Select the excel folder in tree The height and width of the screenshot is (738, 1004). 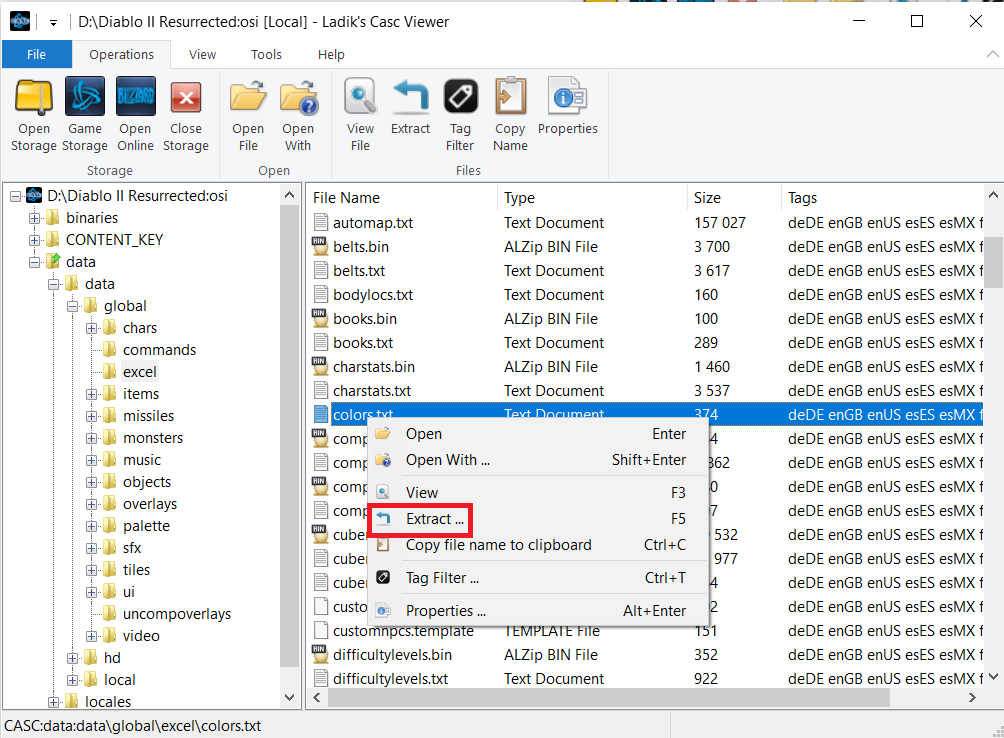(x=140, y=372)
